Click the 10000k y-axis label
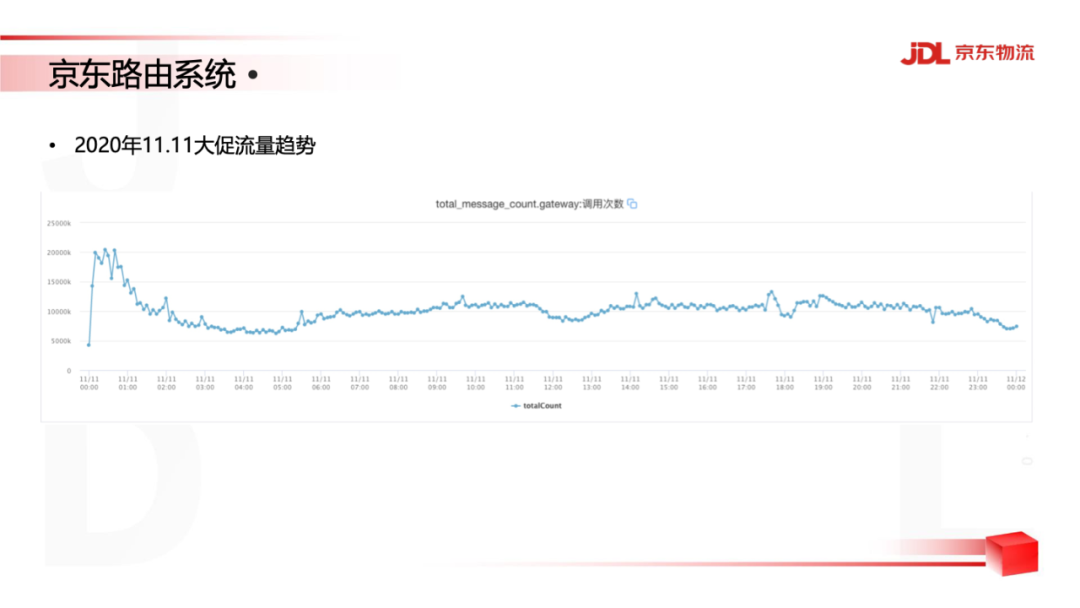Screen dimensions: 1080x608 (59, 312)
